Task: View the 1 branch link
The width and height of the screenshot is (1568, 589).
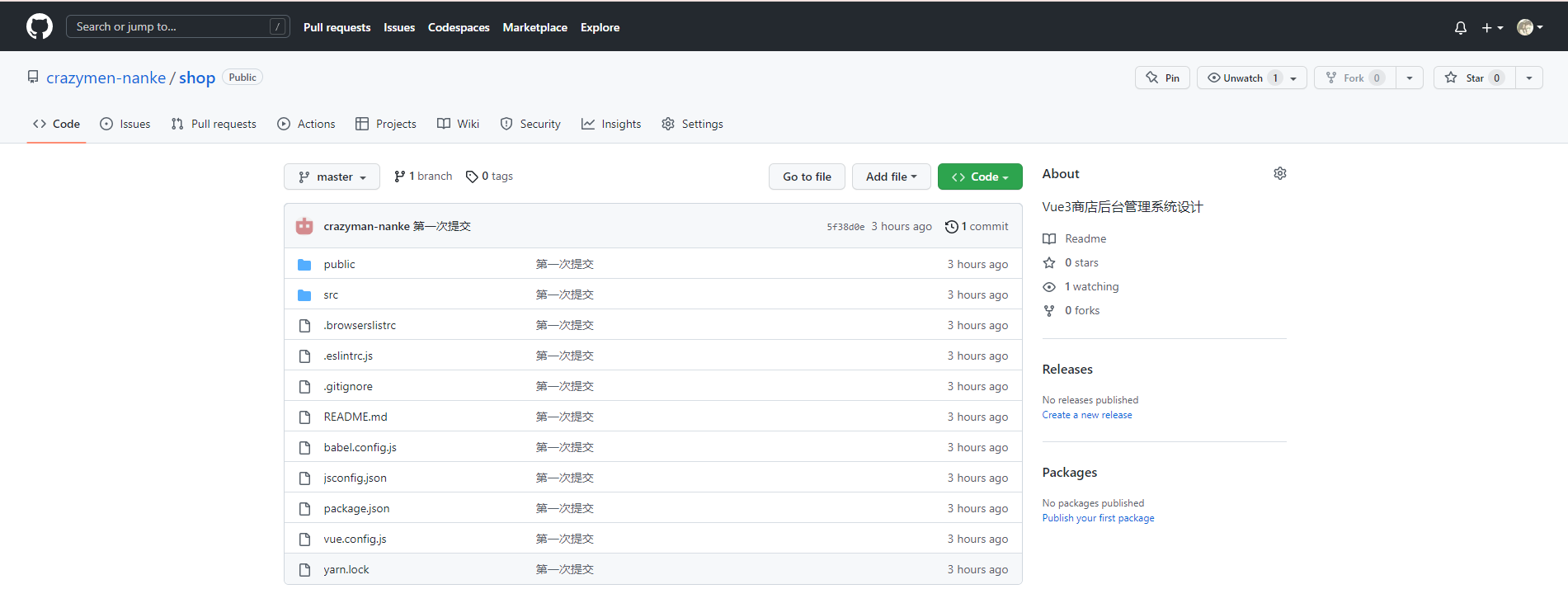Action: coord(423,177)
